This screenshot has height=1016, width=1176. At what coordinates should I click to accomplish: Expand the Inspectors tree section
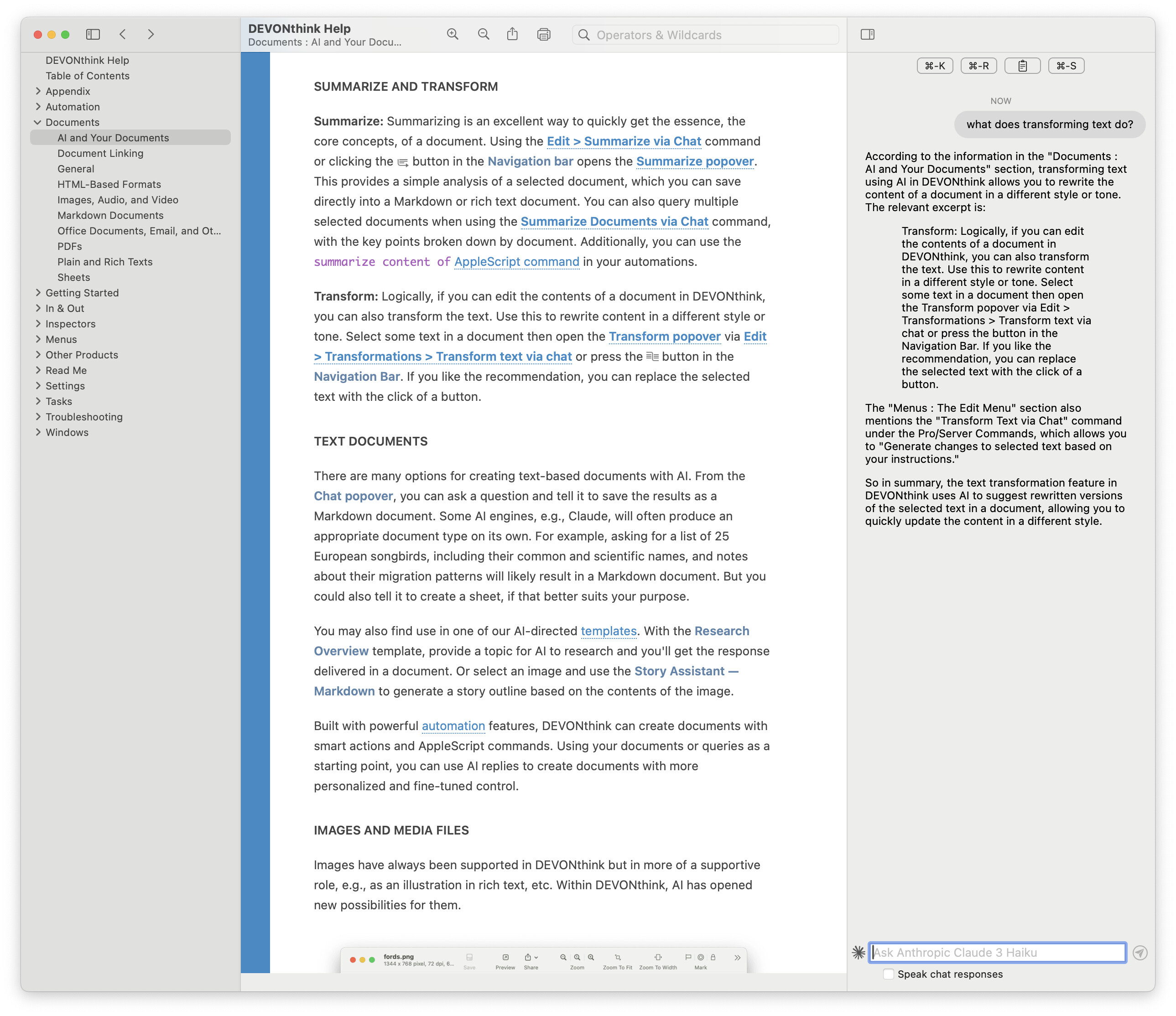pos(37,324)
